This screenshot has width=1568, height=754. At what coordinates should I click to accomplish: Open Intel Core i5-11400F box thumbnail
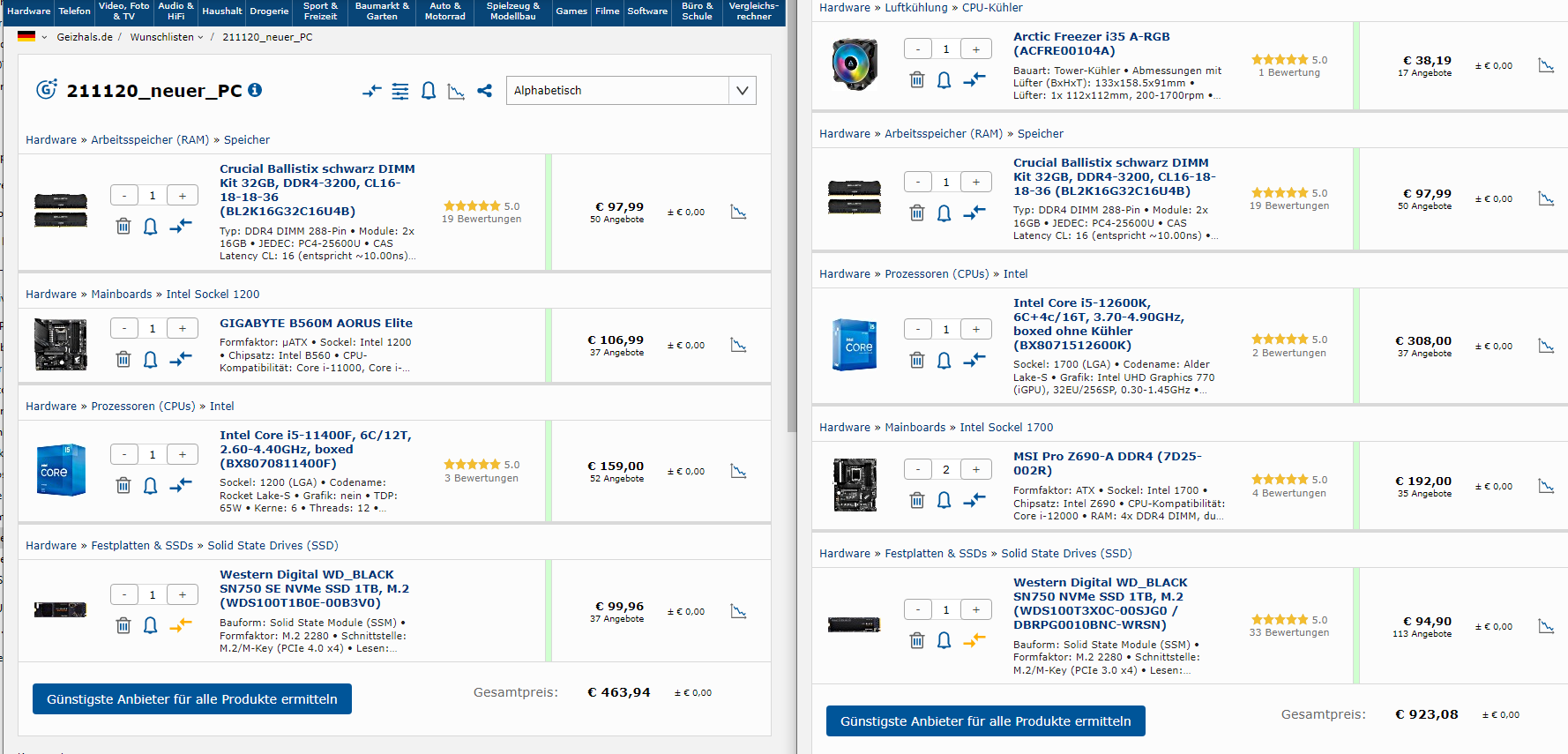click(61, 470)
